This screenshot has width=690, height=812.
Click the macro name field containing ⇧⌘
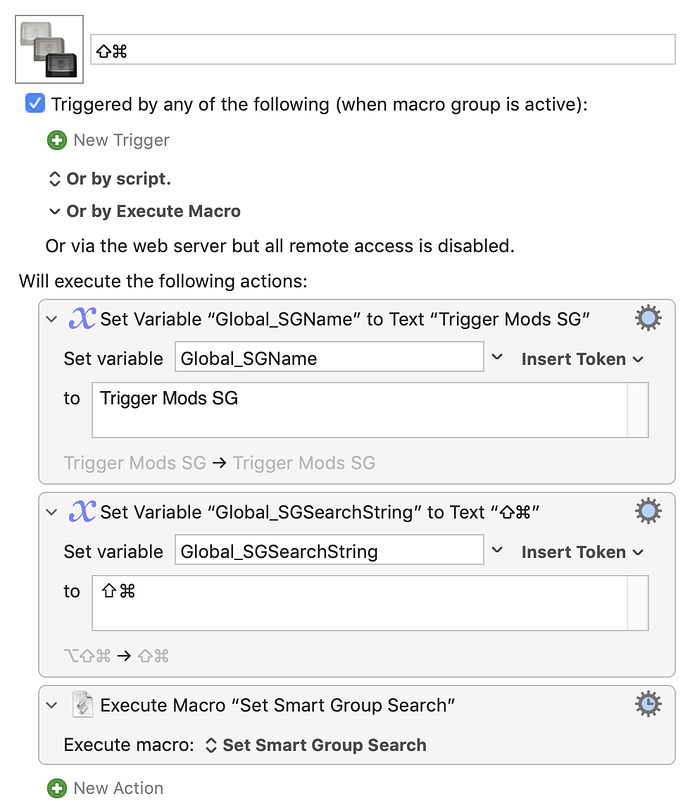pos(383,50)
